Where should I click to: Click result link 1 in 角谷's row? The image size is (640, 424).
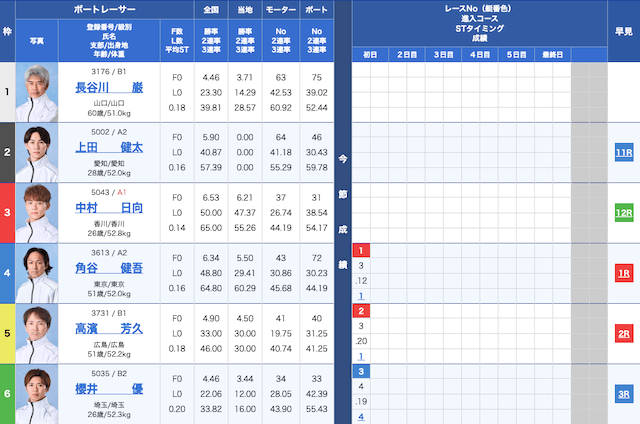(361, 296)
